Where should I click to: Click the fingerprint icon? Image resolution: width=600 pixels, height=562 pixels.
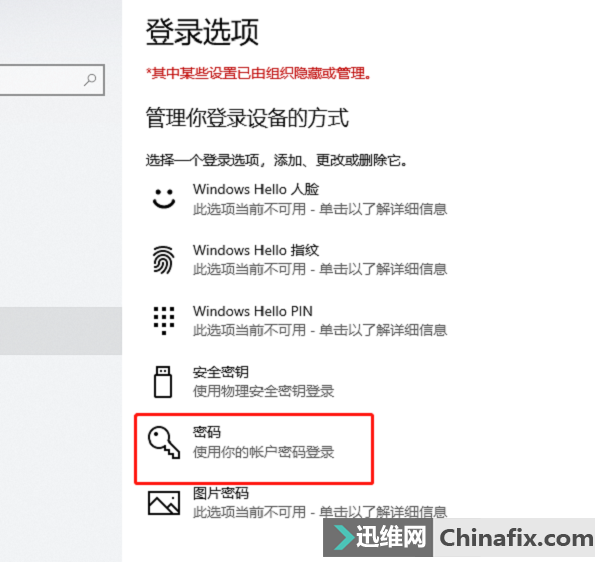(x=164, y=260)
